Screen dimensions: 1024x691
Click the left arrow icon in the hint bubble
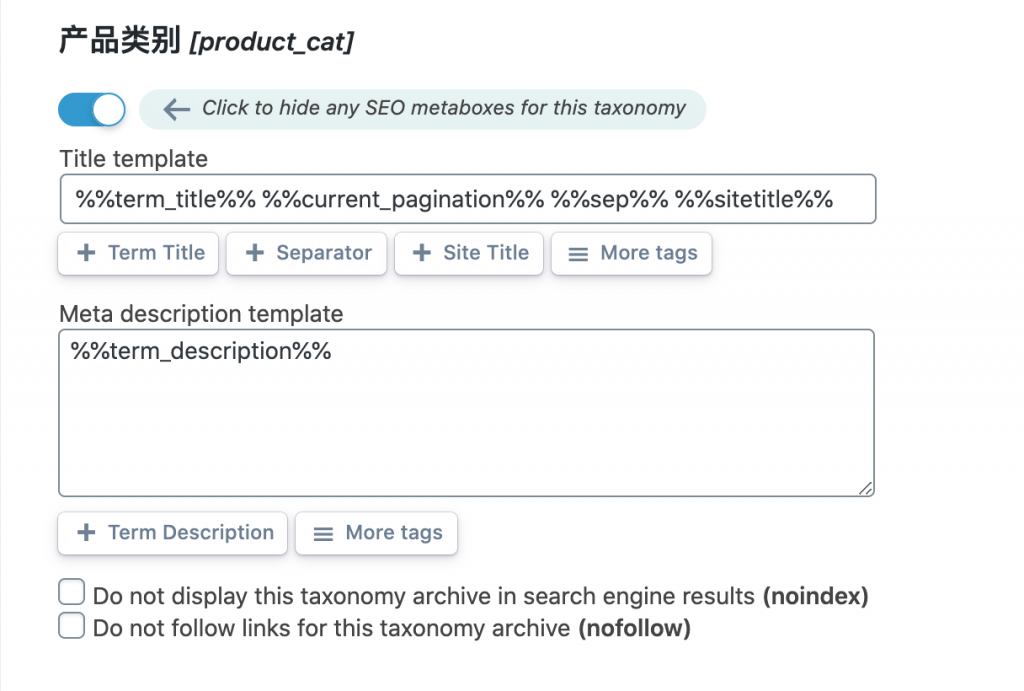click(x=177, y=109)
